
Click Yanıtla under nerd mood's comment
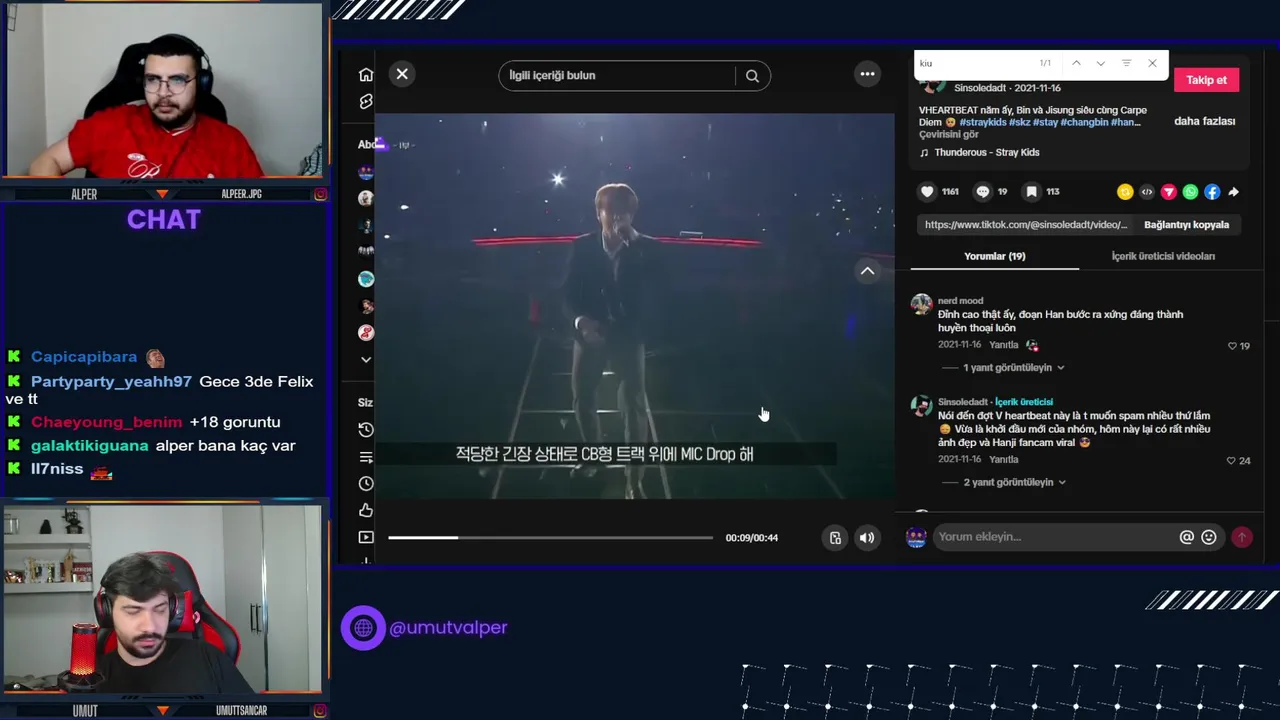pyautogui.click(x=1004, y=345)
